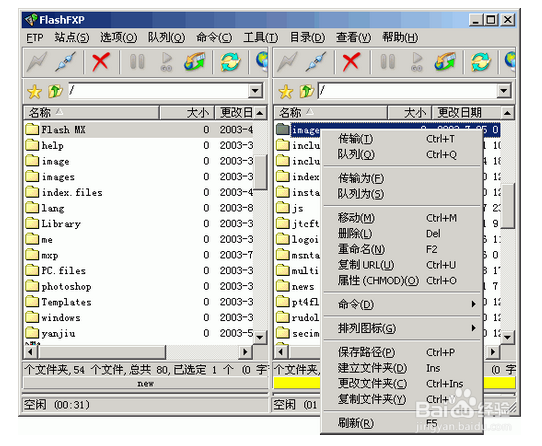Select the yanjiu folder row
Viewport: 542px width, 446px height.
(x=139, y=333)
